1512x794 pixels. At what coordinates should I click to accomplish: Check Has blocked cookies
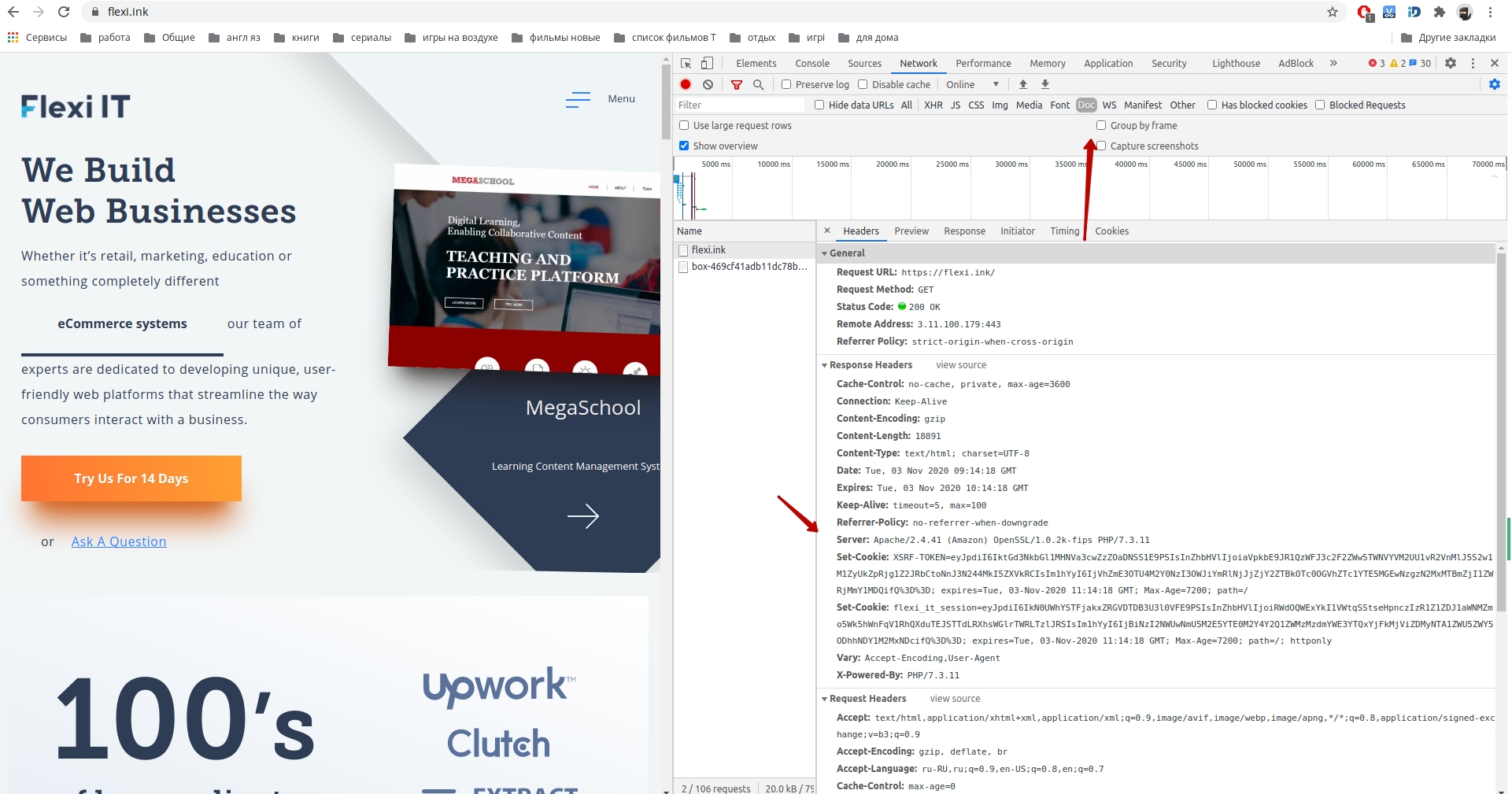coord(1212,105)
